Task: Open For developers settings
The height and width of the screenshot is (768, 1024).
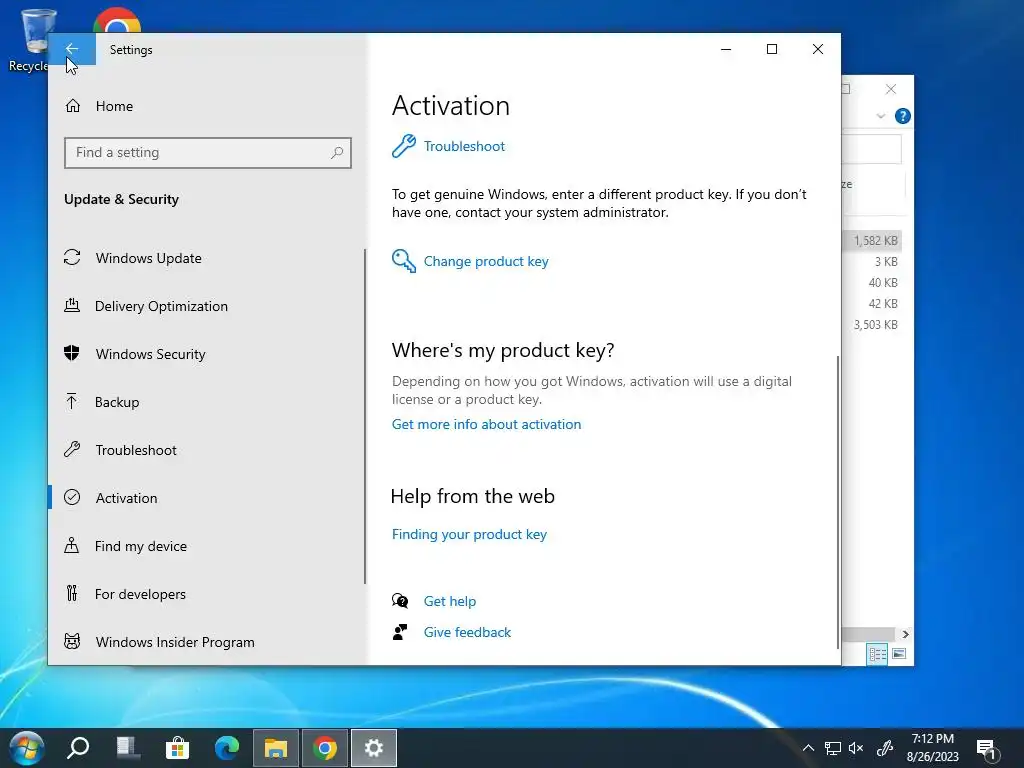Action: pyautogui.click(x=140, y=594)
